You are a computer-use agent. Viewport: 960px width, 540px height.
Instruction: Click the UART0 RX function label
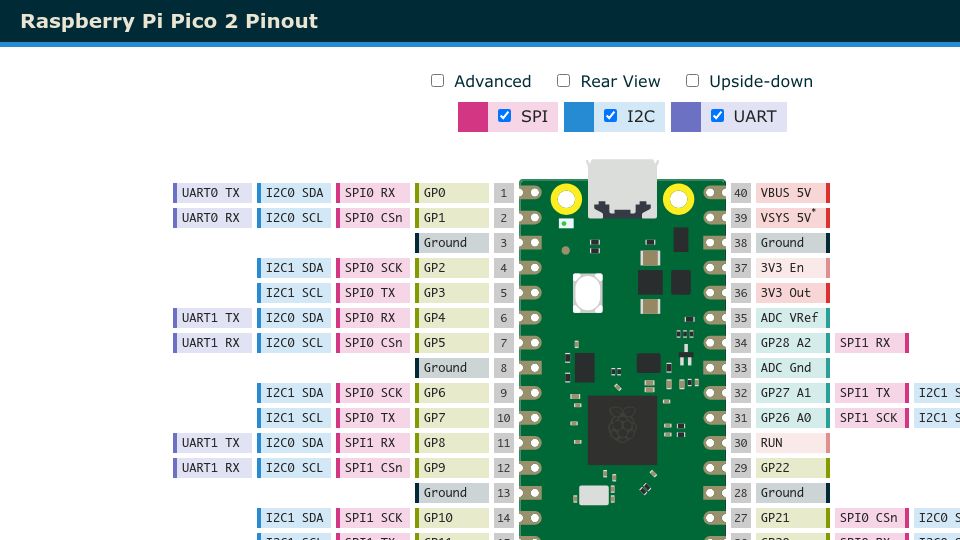tap(212, 218)
